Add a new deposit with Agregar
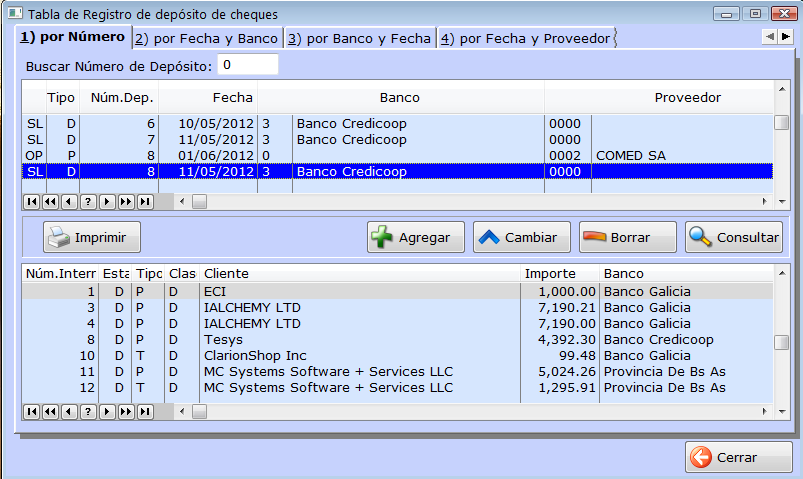Image resolution: width=803 pixels, height=479 pixels. [416, 237]
